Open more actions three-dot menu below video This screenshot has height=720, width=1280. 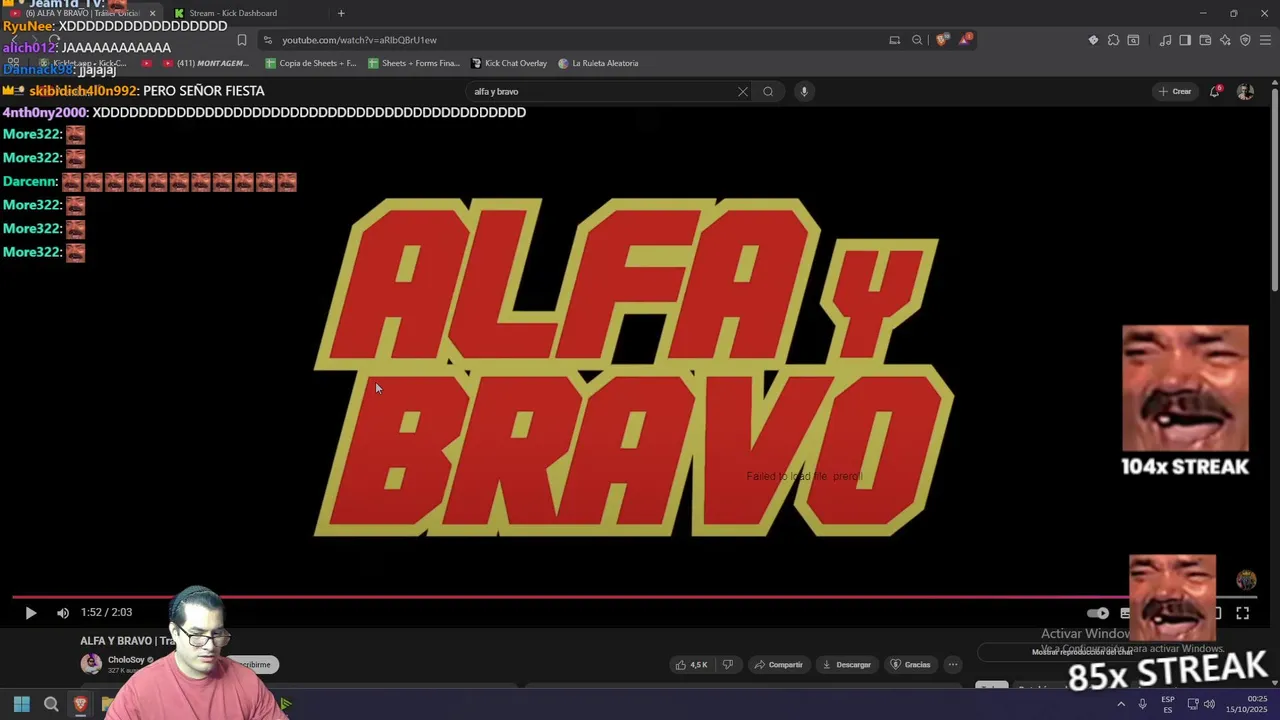tap(953, 665)
